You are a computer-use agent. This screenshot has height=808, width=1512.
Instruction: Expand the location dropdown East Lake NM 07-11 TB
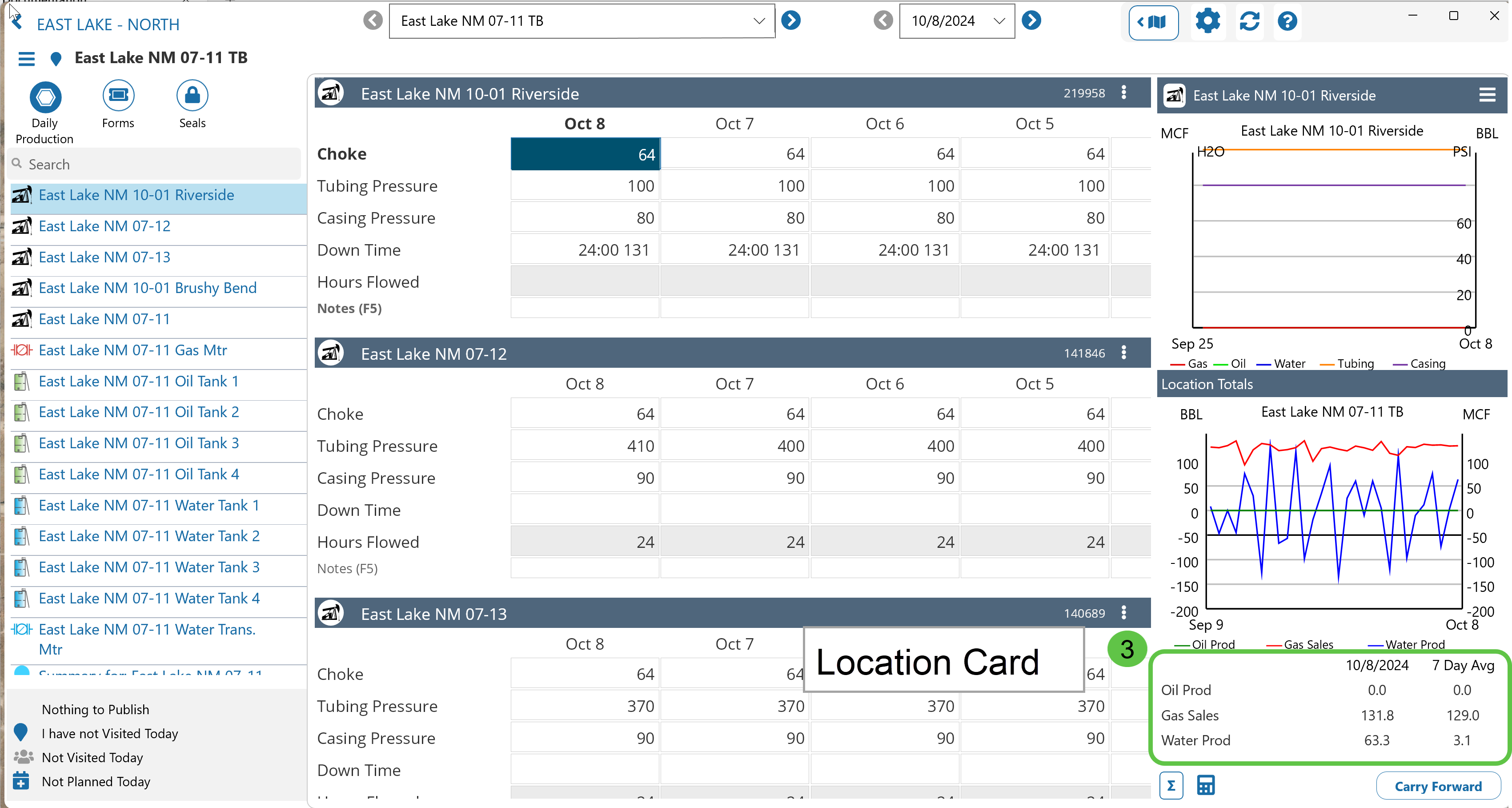pyautogui.click(x=759, y=21)
